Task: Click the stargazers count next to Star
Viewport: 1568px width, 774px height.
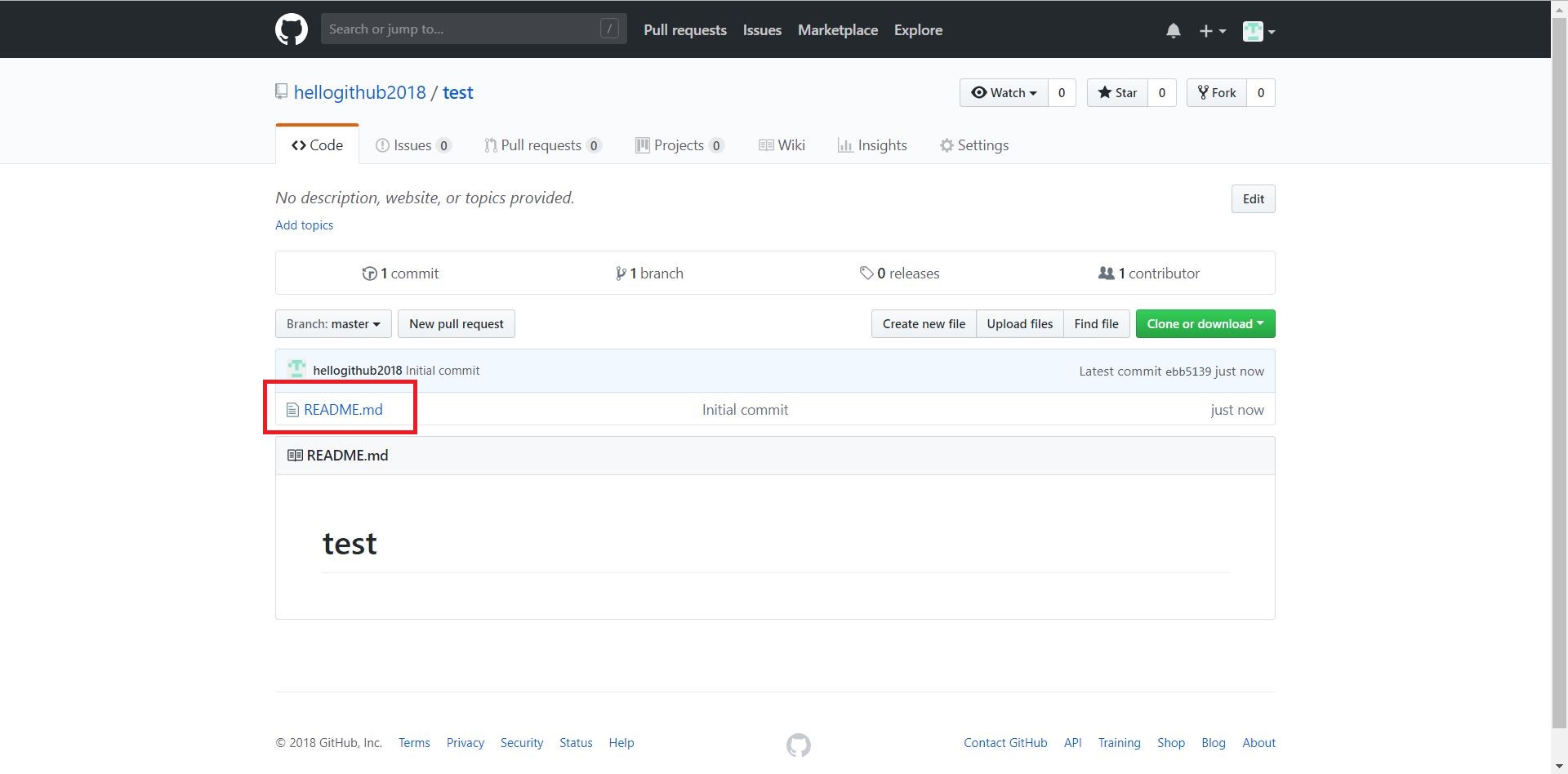Action: 1161,93
